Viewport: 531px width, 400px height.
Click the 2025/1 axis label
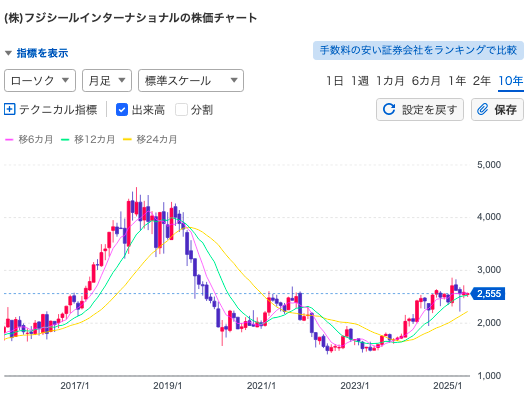tap(447, 386)
